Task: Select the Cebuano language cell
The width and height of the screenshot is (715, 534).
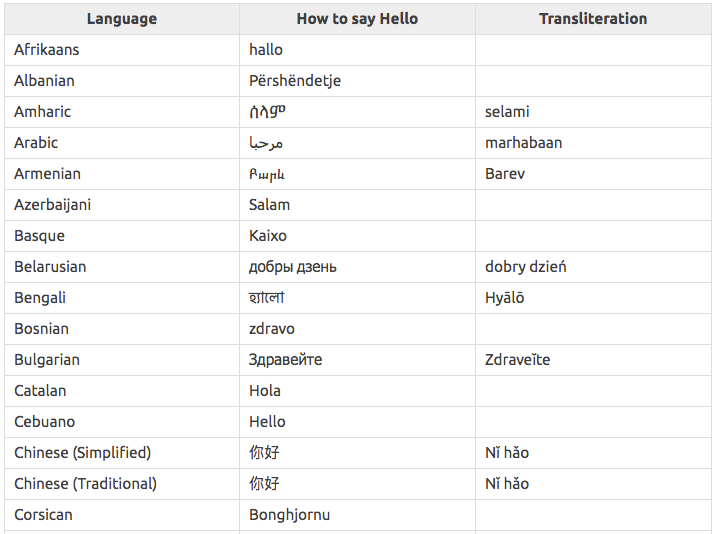Action: point(122,422)
